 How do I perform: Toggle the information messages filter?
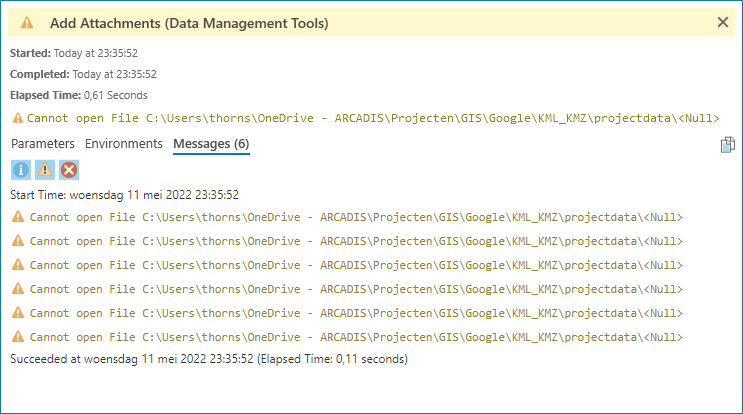tap(21, 170)
